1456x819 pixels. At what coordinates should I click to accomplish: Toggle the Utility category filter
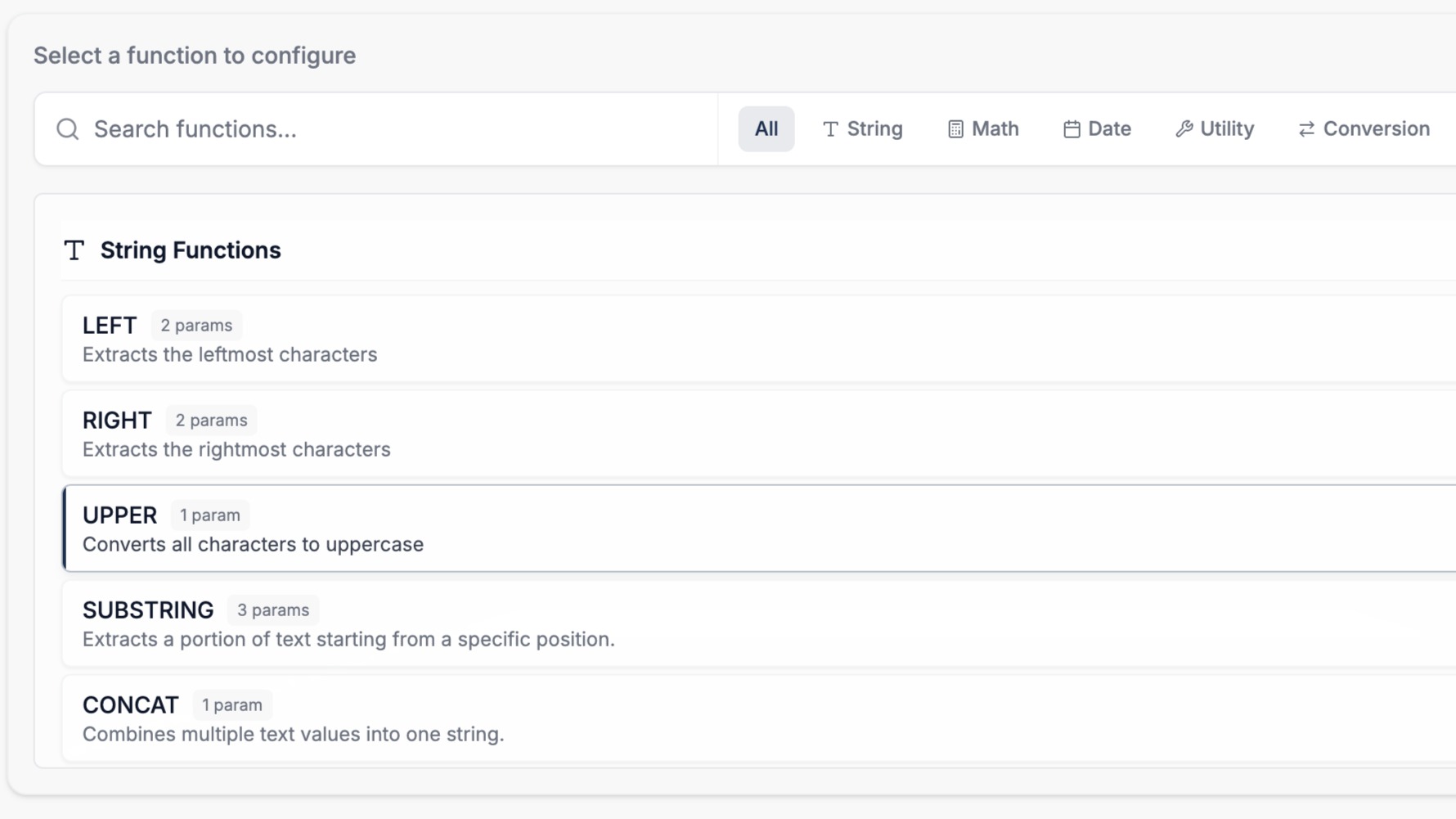pos(1214,128)
